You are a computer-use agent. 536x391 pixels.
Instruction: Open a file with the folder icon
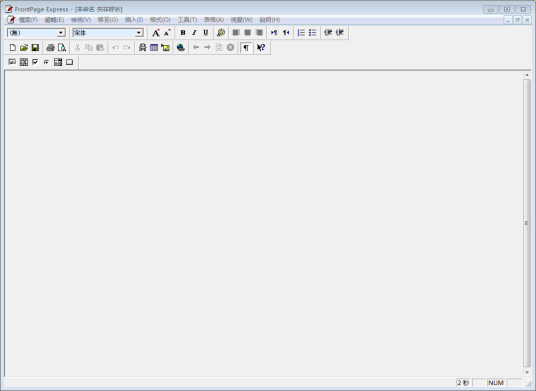(24, 48)
